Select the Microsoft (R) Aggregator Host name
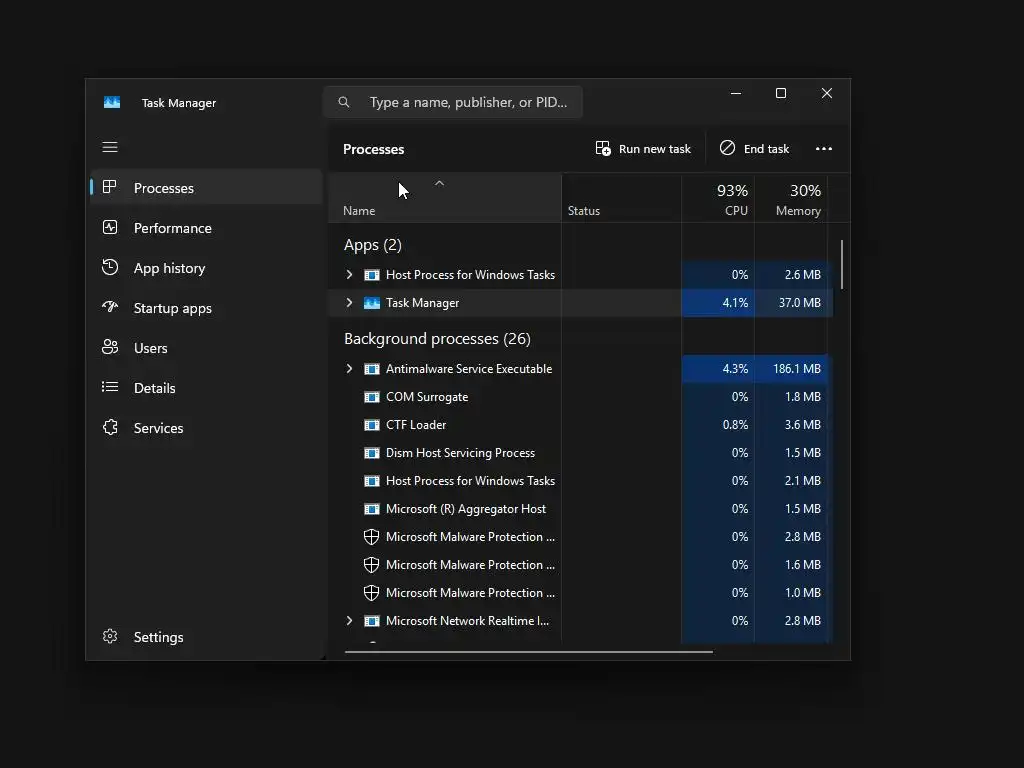 (466, 509)
